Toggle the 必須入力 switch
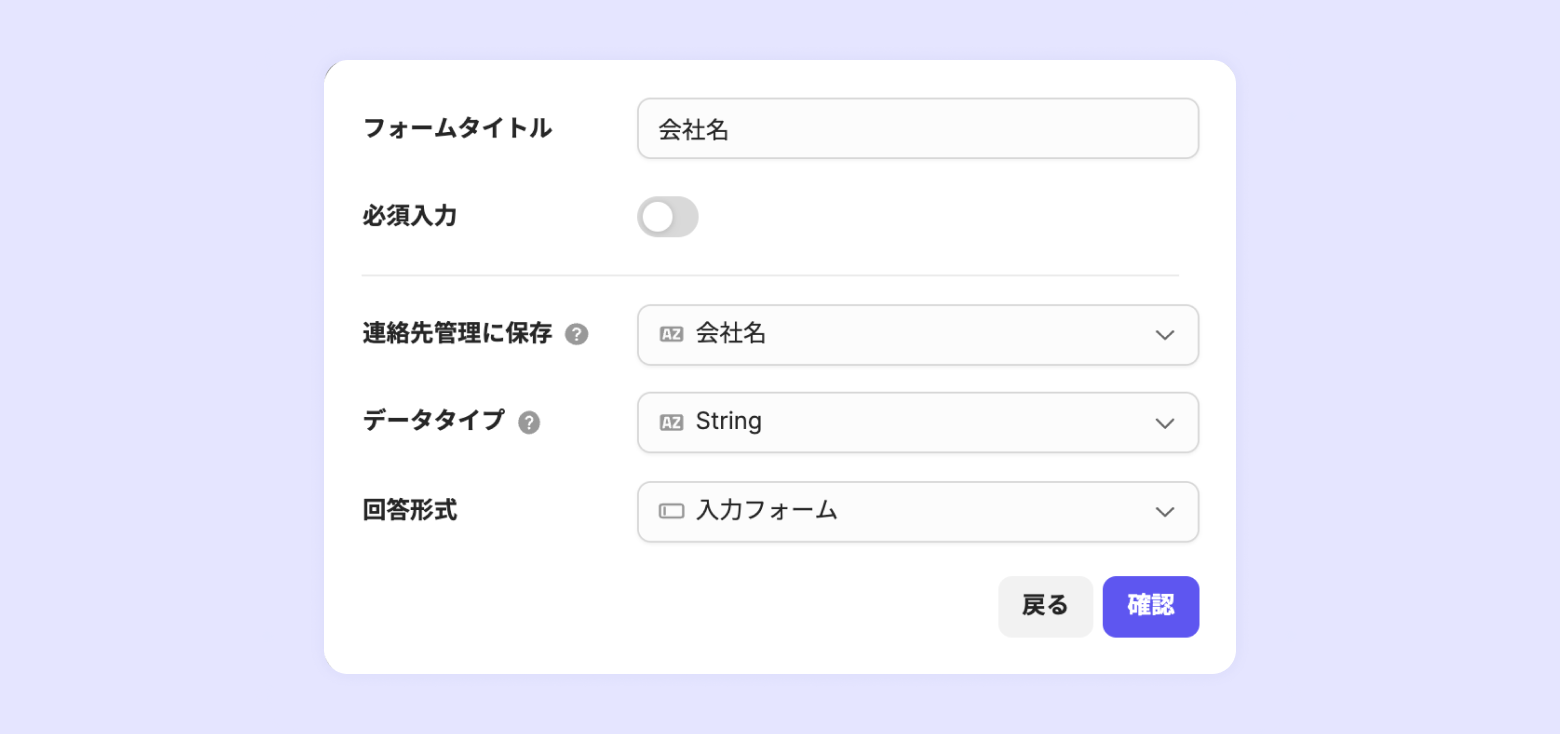 [667, 217]
